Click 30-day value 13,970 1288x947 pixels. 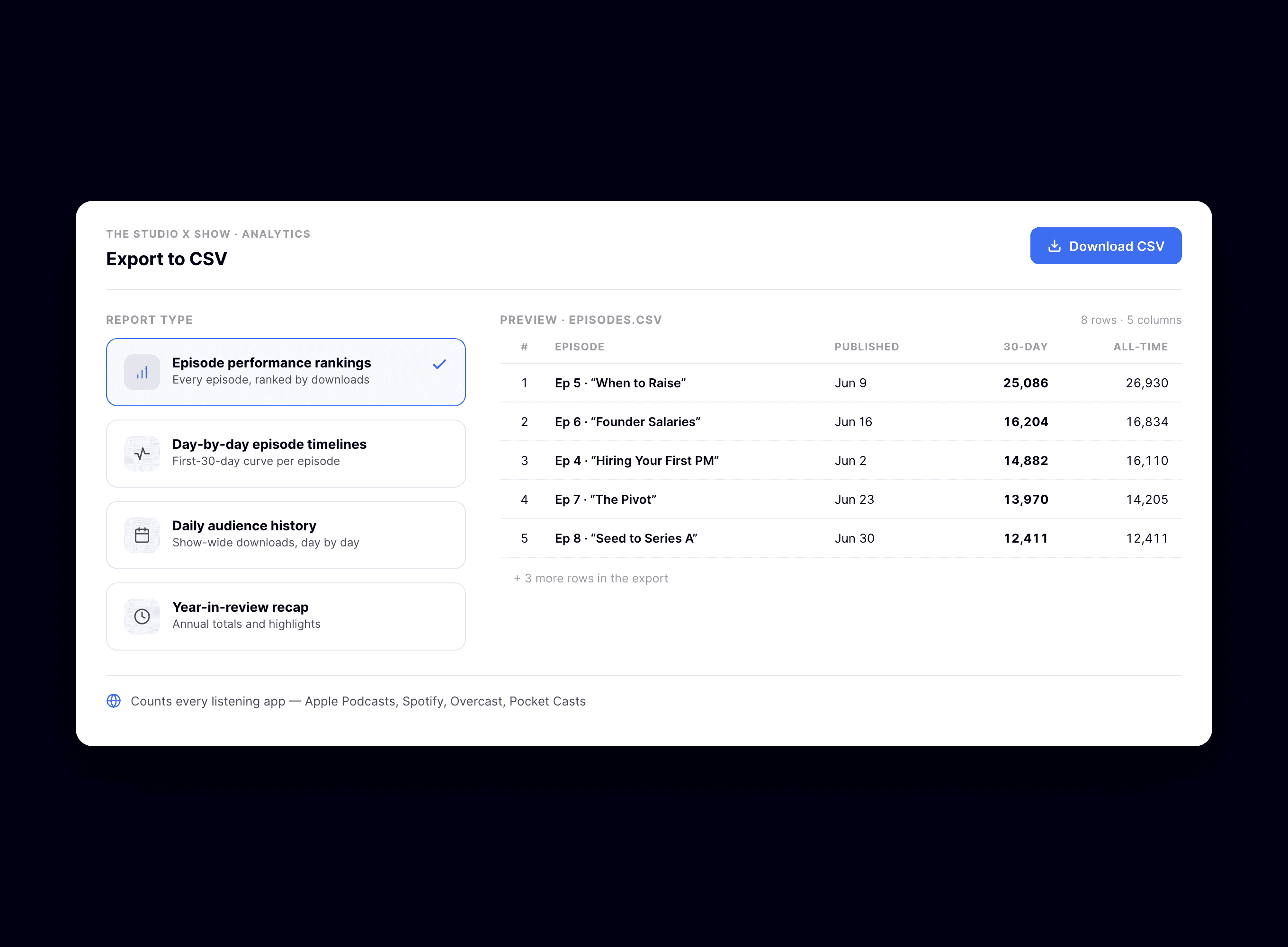[x=1026, y=499]
